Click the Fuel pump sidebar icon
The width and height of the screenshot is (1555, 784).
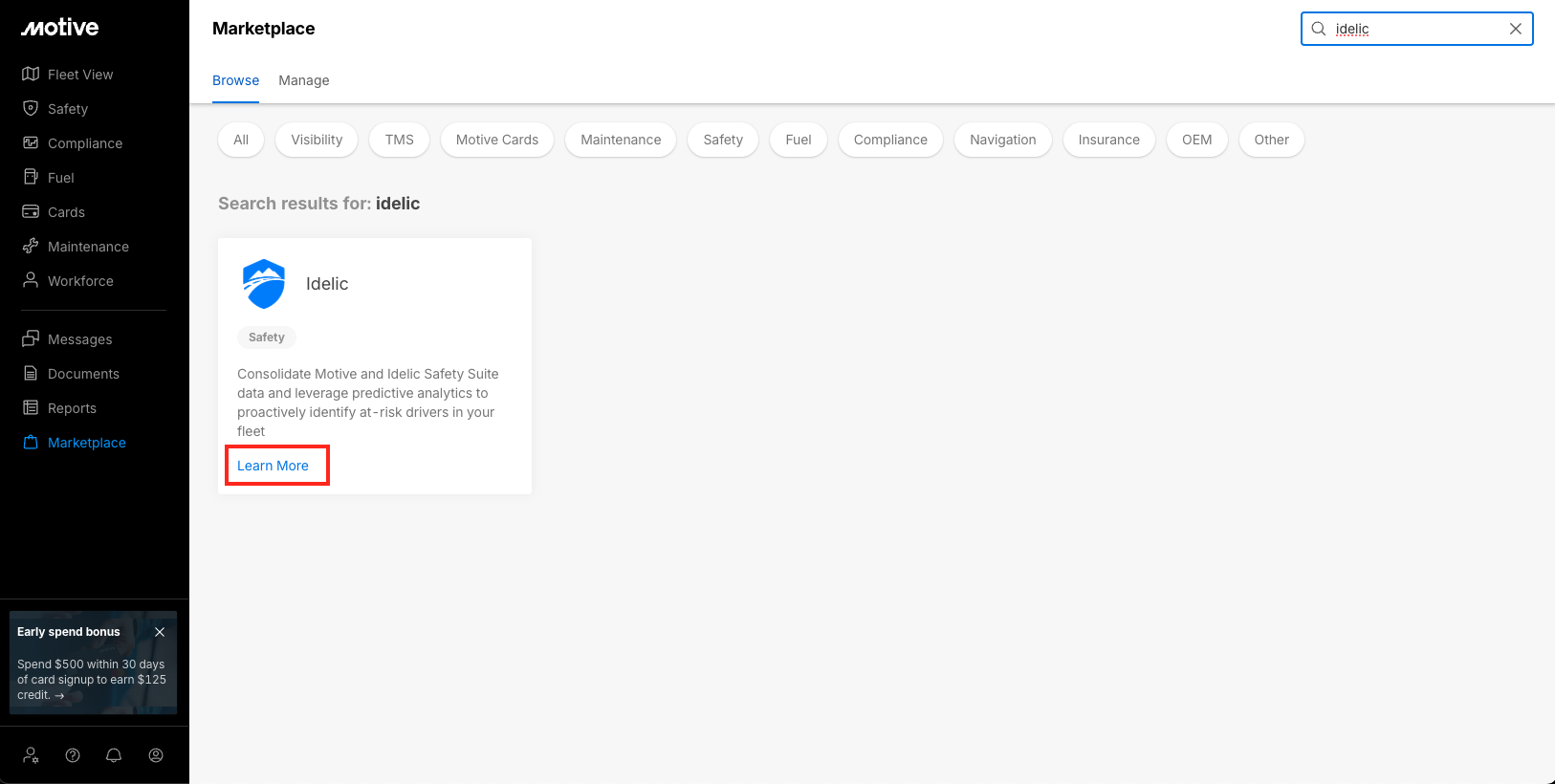[31, 177]
